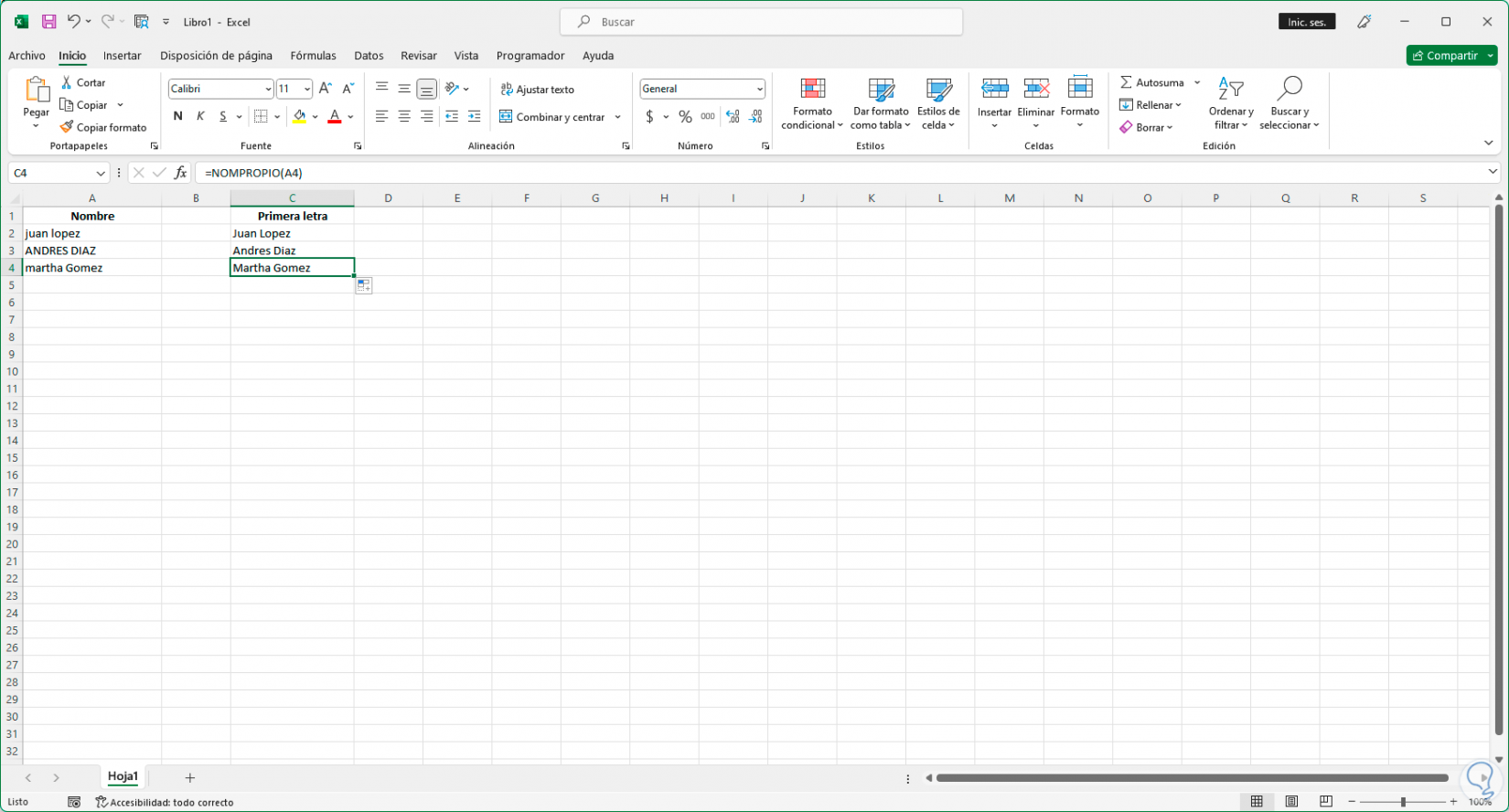Decrease font size with smaller A icon
Image resolution: width=1509 pixels, height=812 pixels.
pos(348,89)
